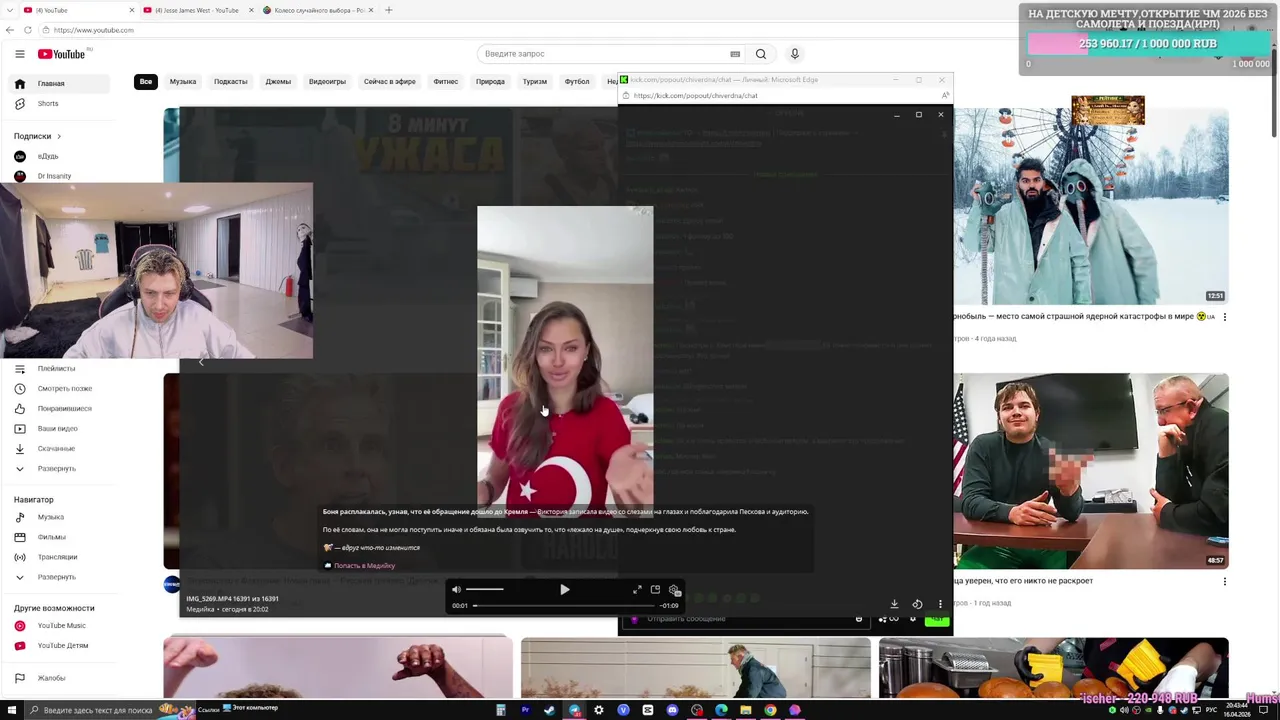The height and width of the screenshot is (720, 1280).
Task: Open Discord from taskbar
Action: click(x=672, y=710)
